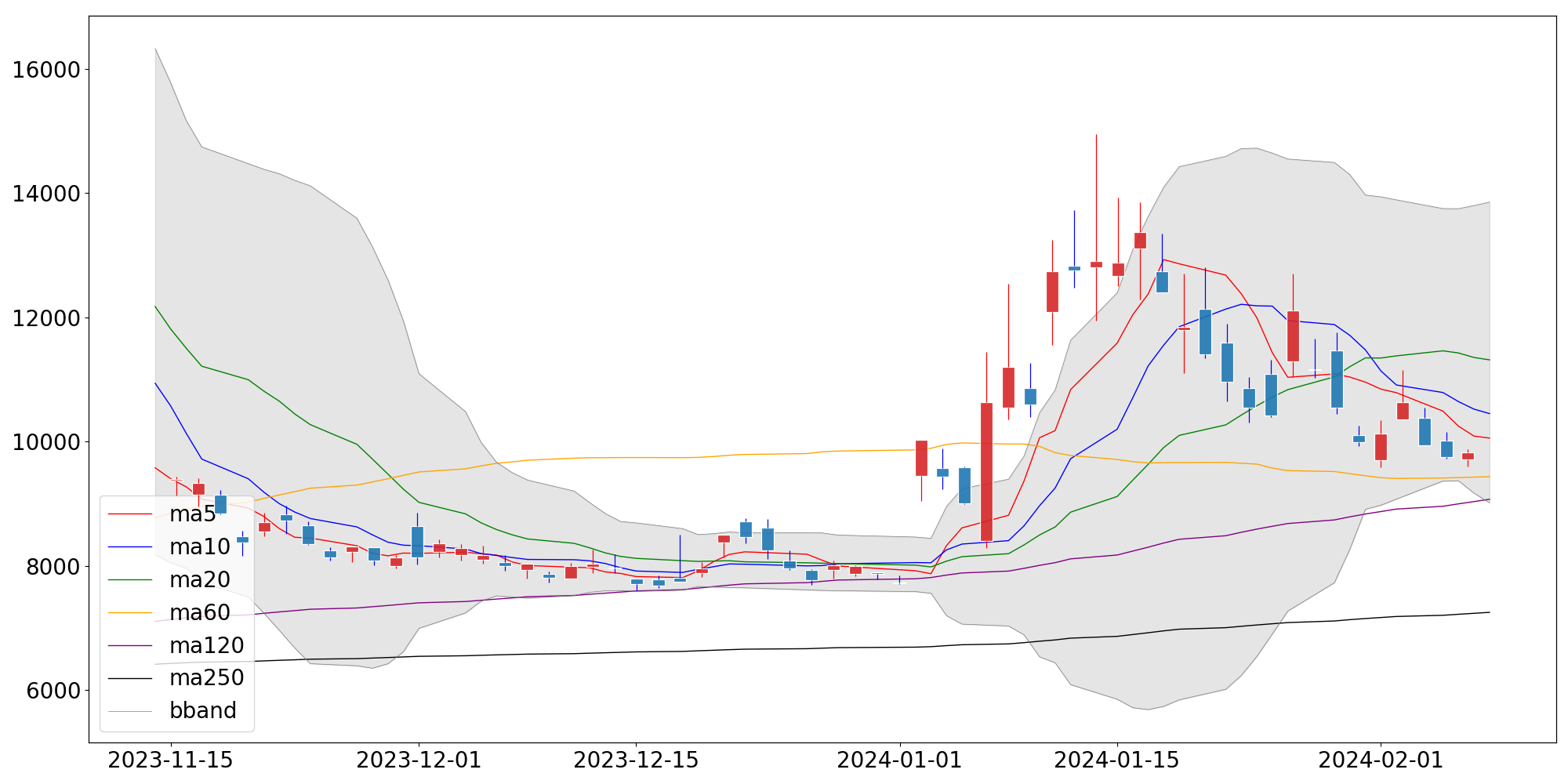
Task: Click the 2024-01-15 x-axis date label
Action: (1116, 760)
